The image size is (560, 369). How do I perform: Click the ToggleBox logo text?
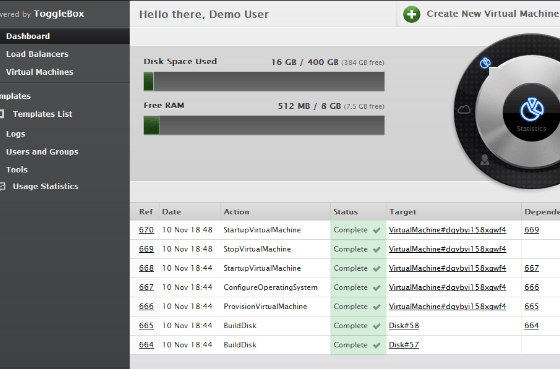(x=59, y=14)
